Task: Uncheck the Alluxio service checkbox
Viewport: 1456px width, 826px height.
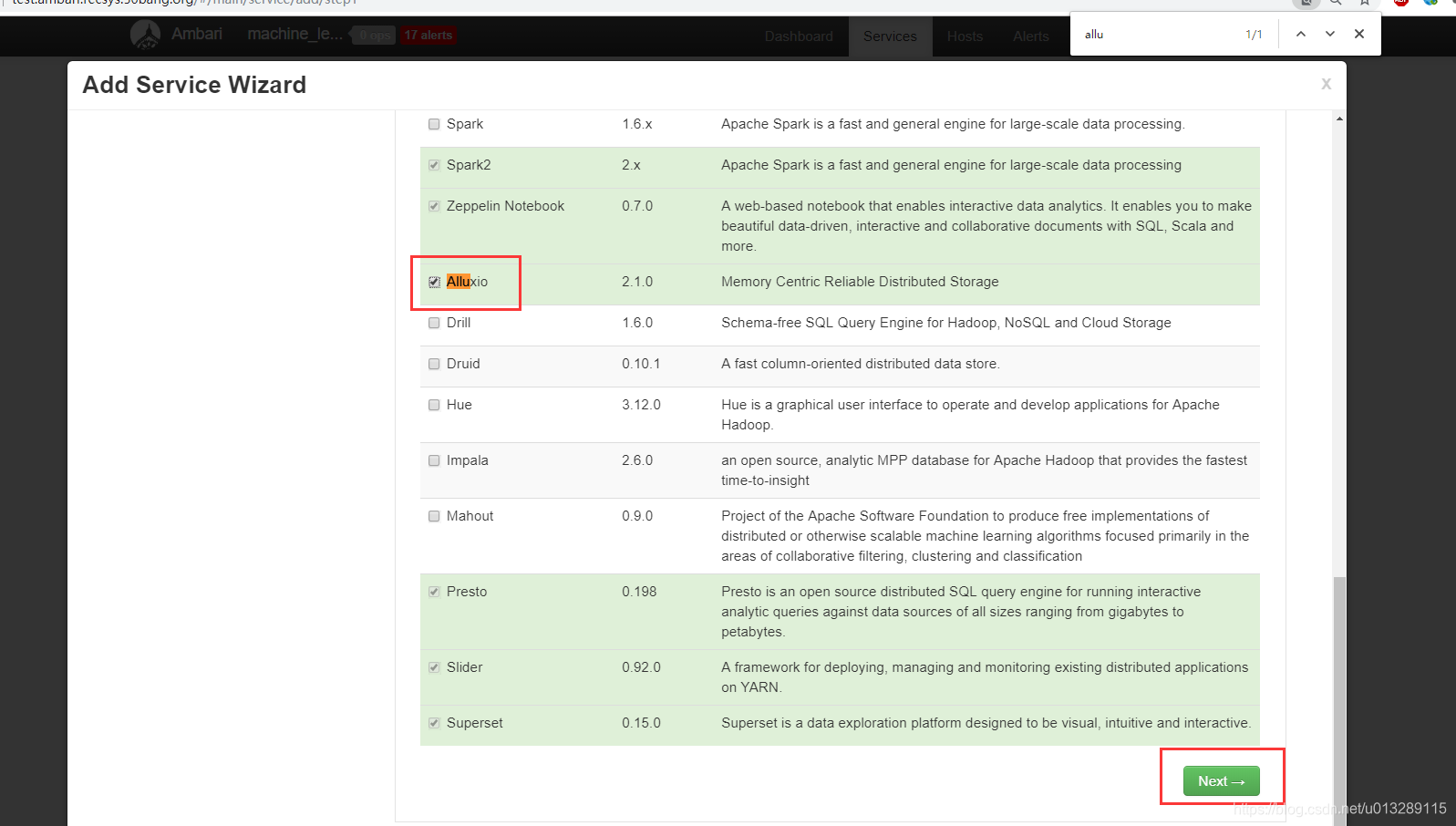Action: (x=434, y=282)
